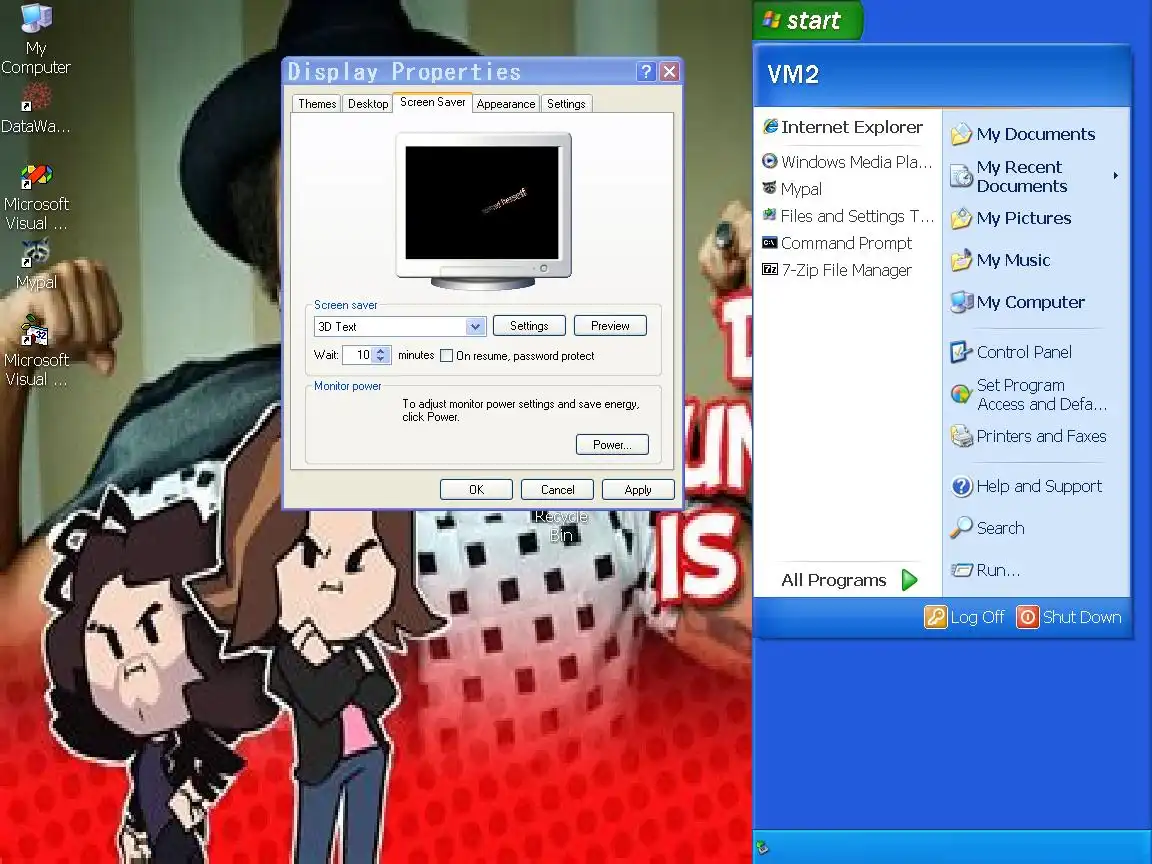Select the Screen Saver tab
The image size is (1152, 864).
(433, 102)
